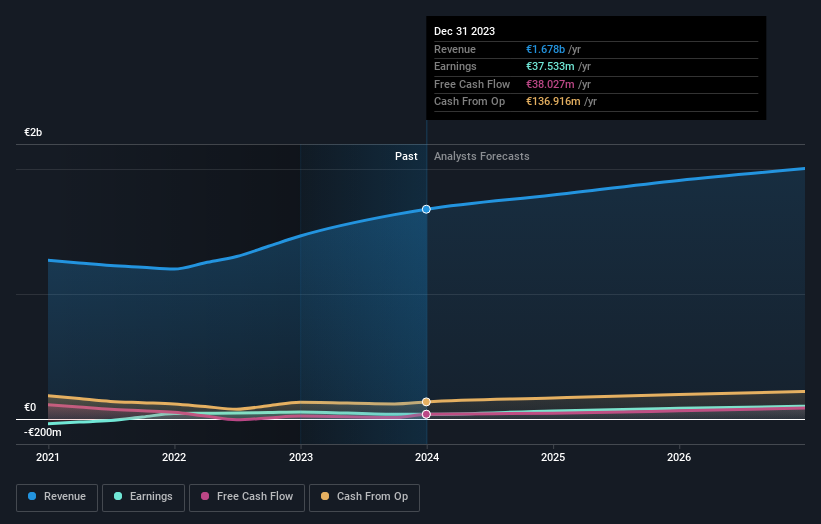Click the 2022 x-axis label
Image resolution: width=821 pixels, height=524 pixels.
tap(174, 457)
